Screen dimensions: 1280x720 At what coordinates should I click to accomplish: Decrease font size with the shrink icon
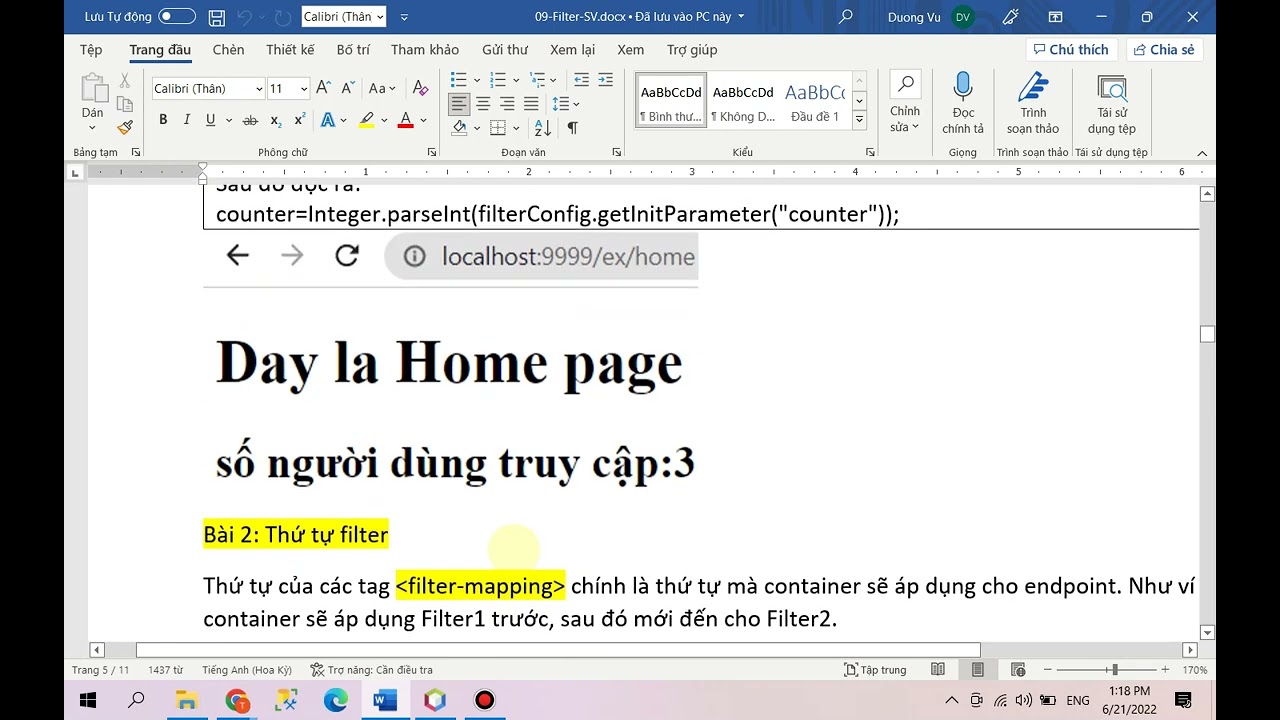pyautogui.click(x=346, y=89)
